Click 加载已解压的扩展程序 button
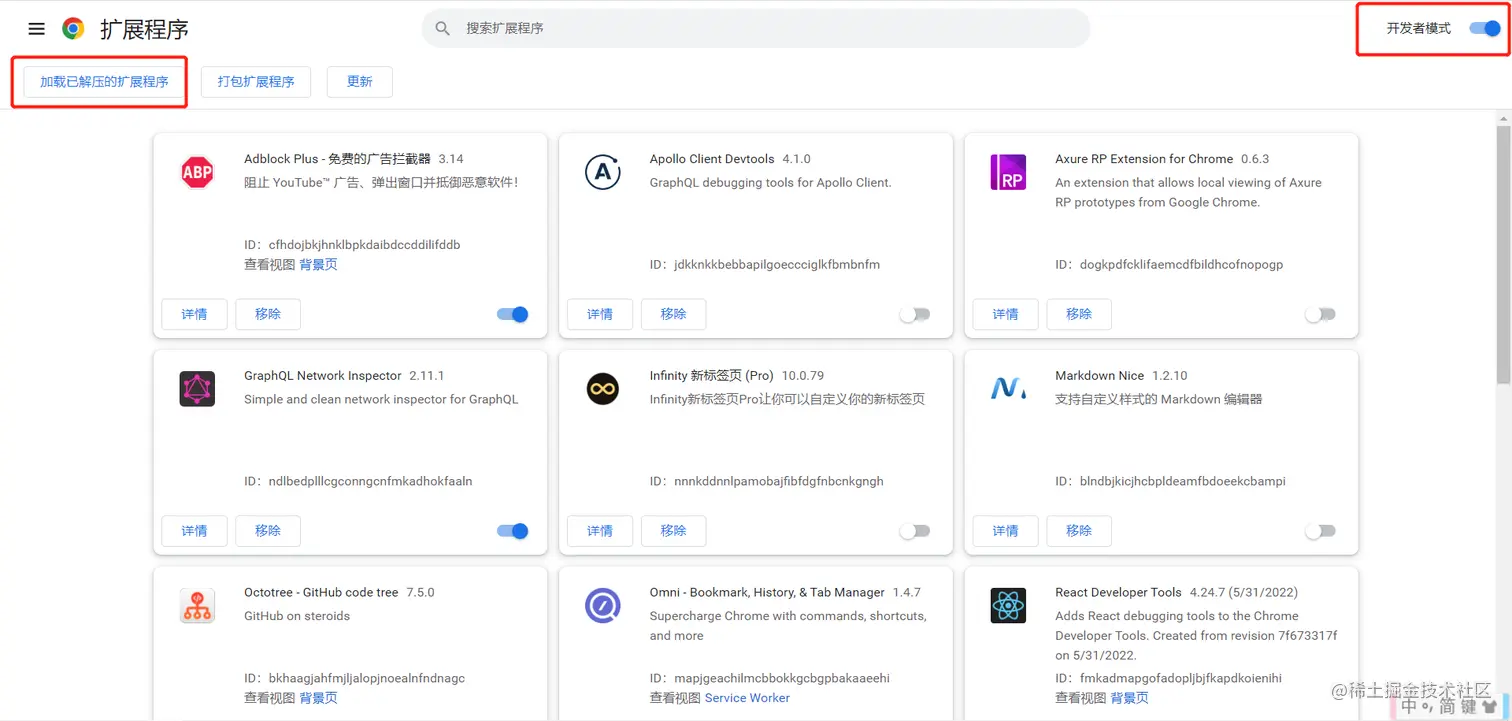The image size is (1512, 721). point(104,82)
